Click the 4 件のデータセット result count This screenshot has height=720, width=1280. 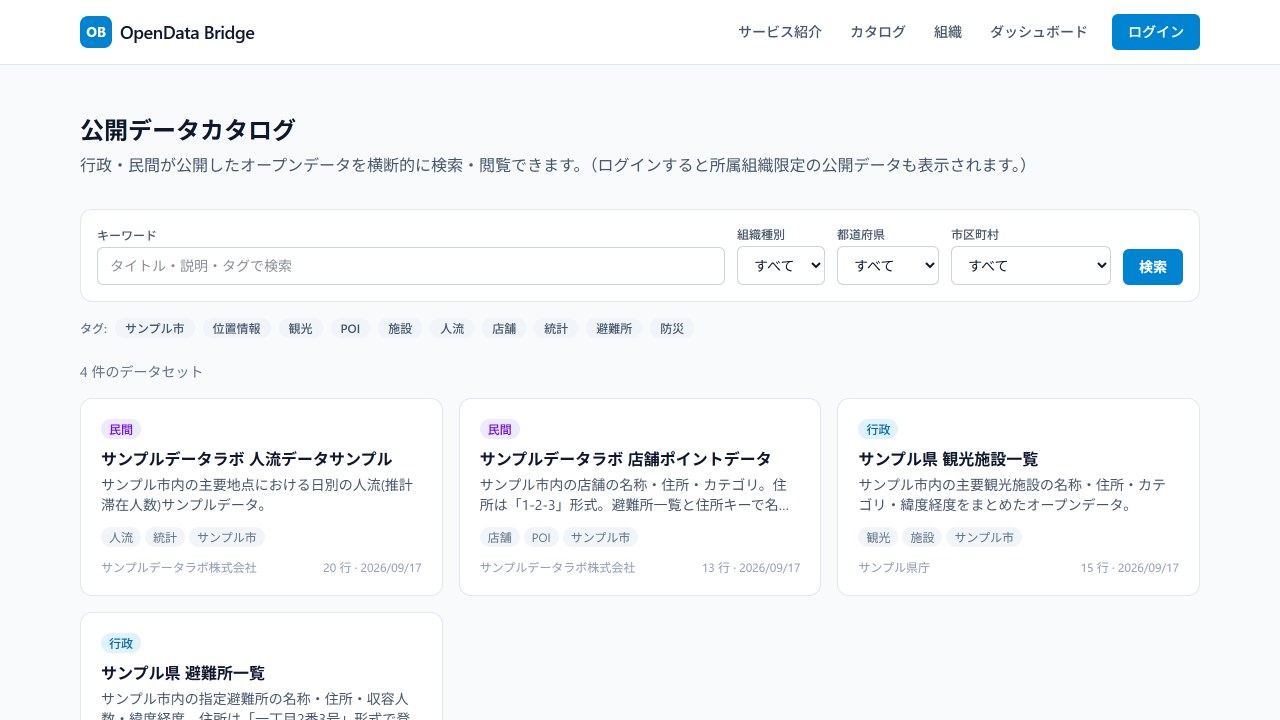(141, 372)
